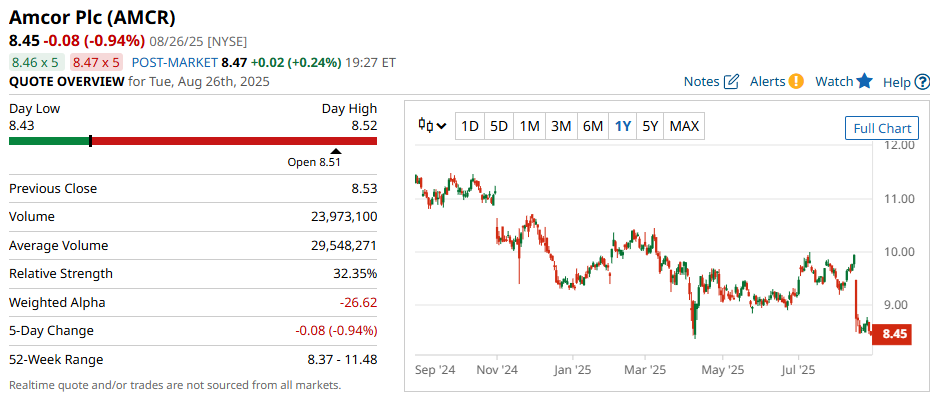Image resolution: width=936 pixels, height=406 pixels.
Task: Click the Day High value 8.52
Action: tap(364, 126)
